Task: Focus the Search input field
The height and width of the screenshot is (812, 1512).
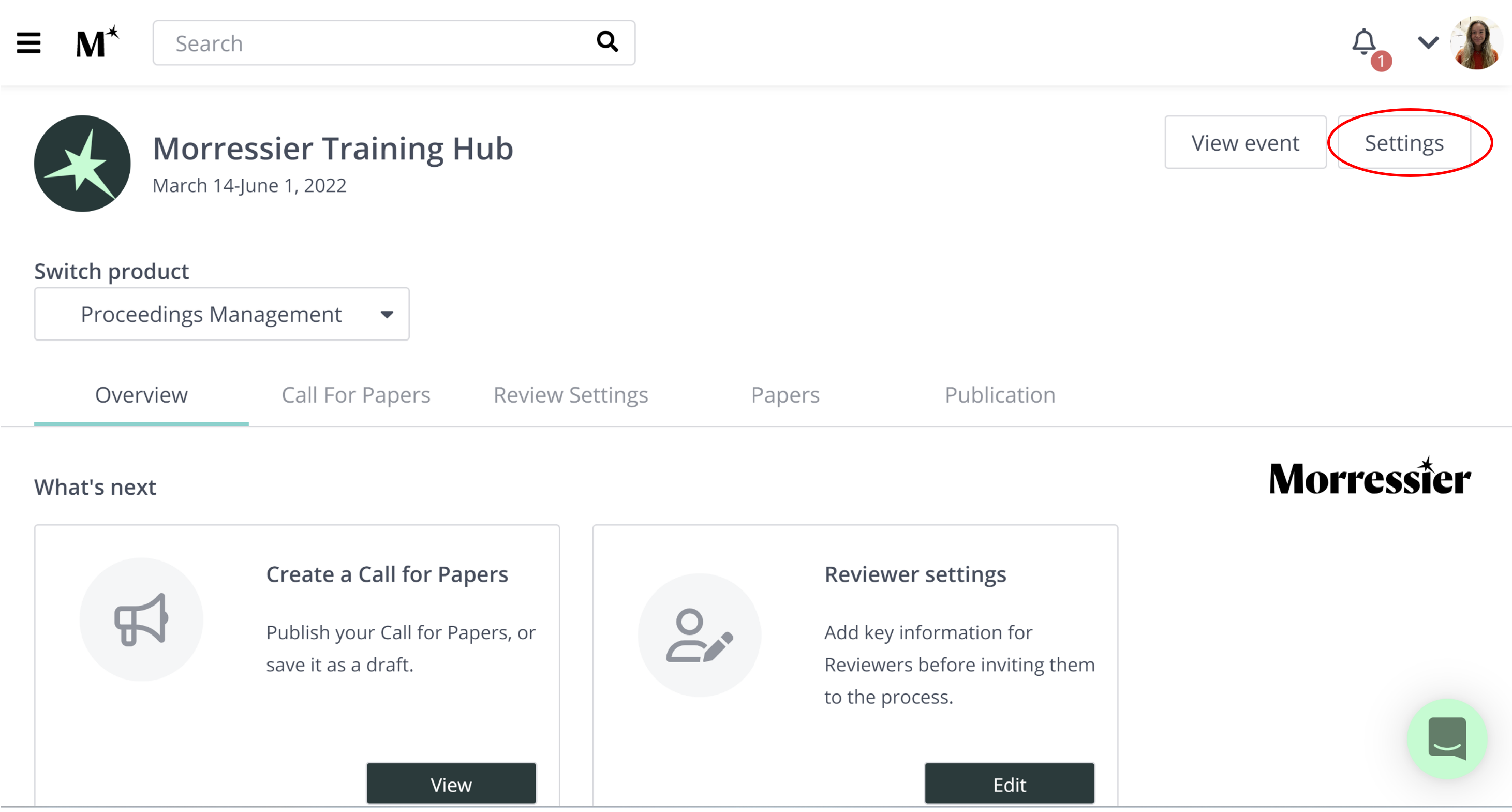Action: [x=394, y=43]
